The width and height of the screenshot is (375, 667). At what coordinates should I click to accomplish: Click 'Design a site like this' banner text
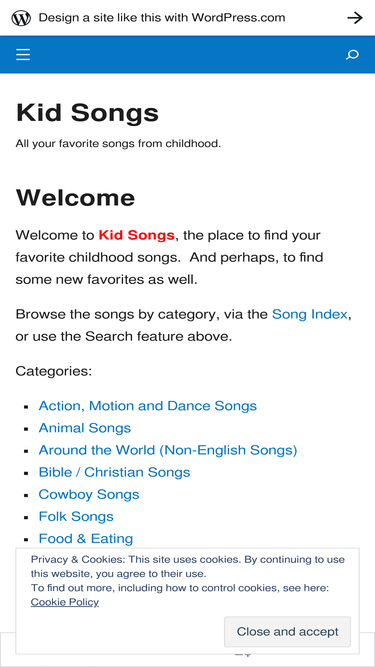[162, 18]
